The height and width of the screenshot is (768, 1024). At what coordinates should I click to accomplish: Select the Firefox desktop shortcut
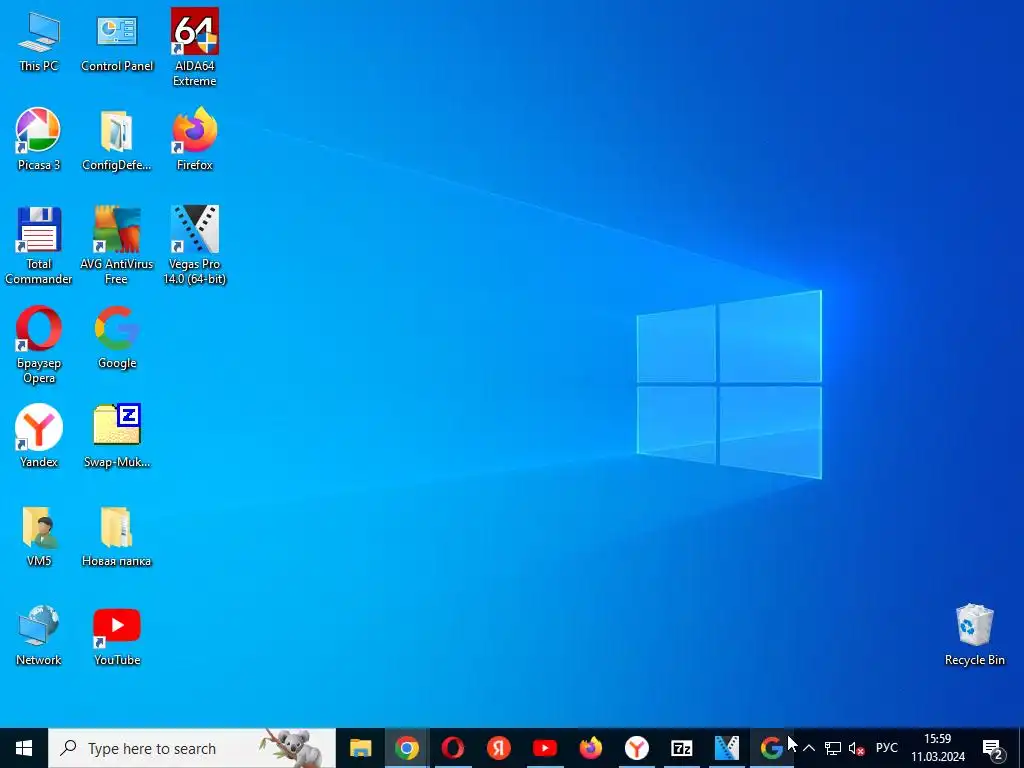(x=195, y=139)
